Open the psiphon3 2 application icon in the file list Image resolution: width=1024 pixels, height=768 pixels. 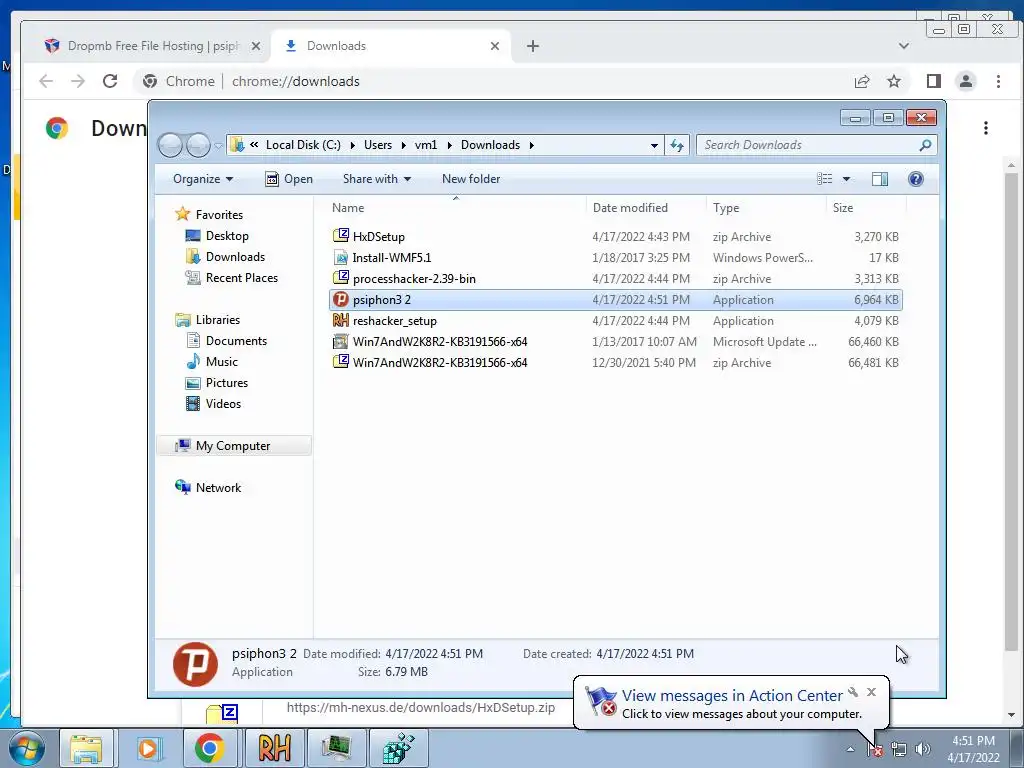click(x=340, y=300)
